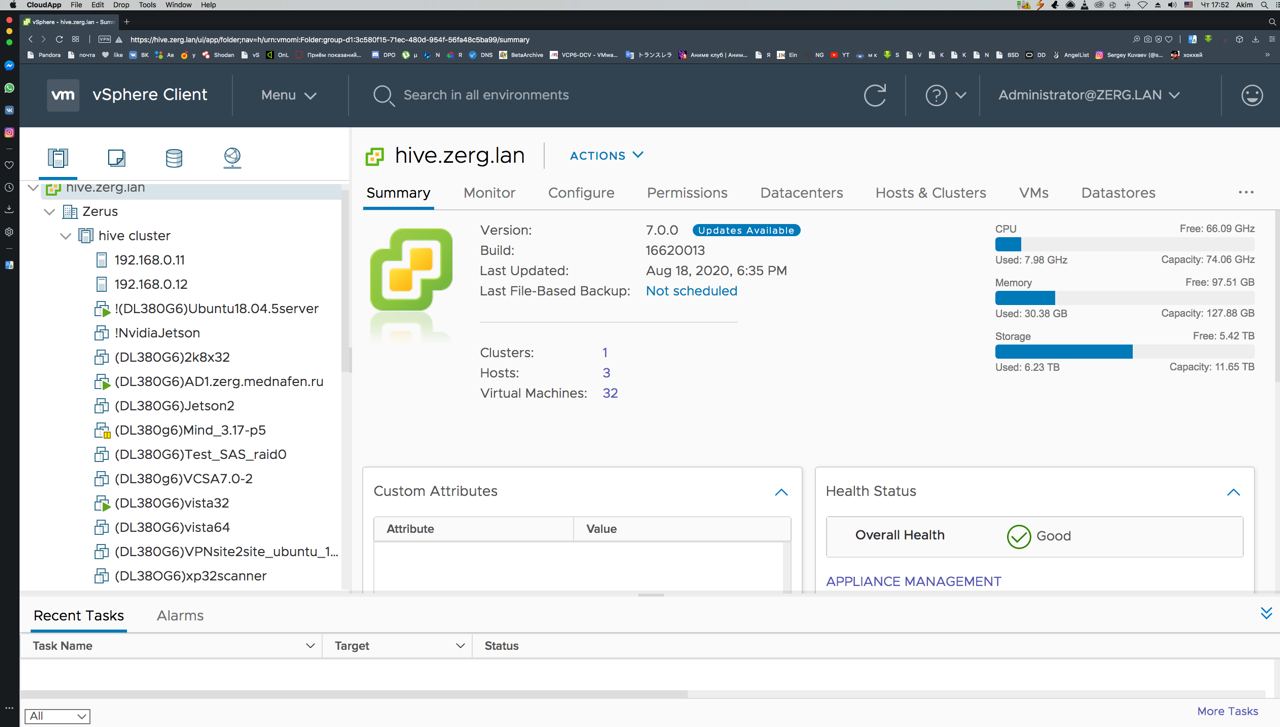1280x727 pixels.
Task: Click the cluster icon next to hive cluster
Action: click(x=86, y=236)
